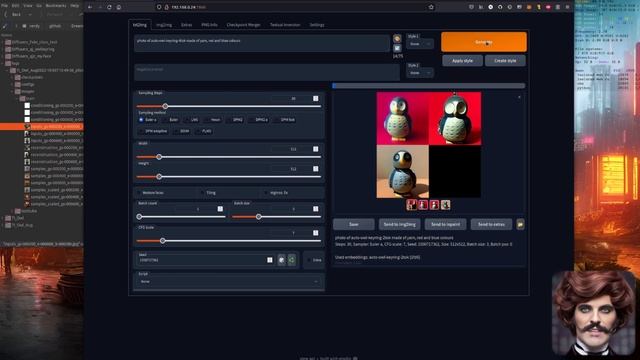This screenshot has height=360, width=640.
Task: Click the bottom-left owl image in gallery
Action: [x=402, y=171]
